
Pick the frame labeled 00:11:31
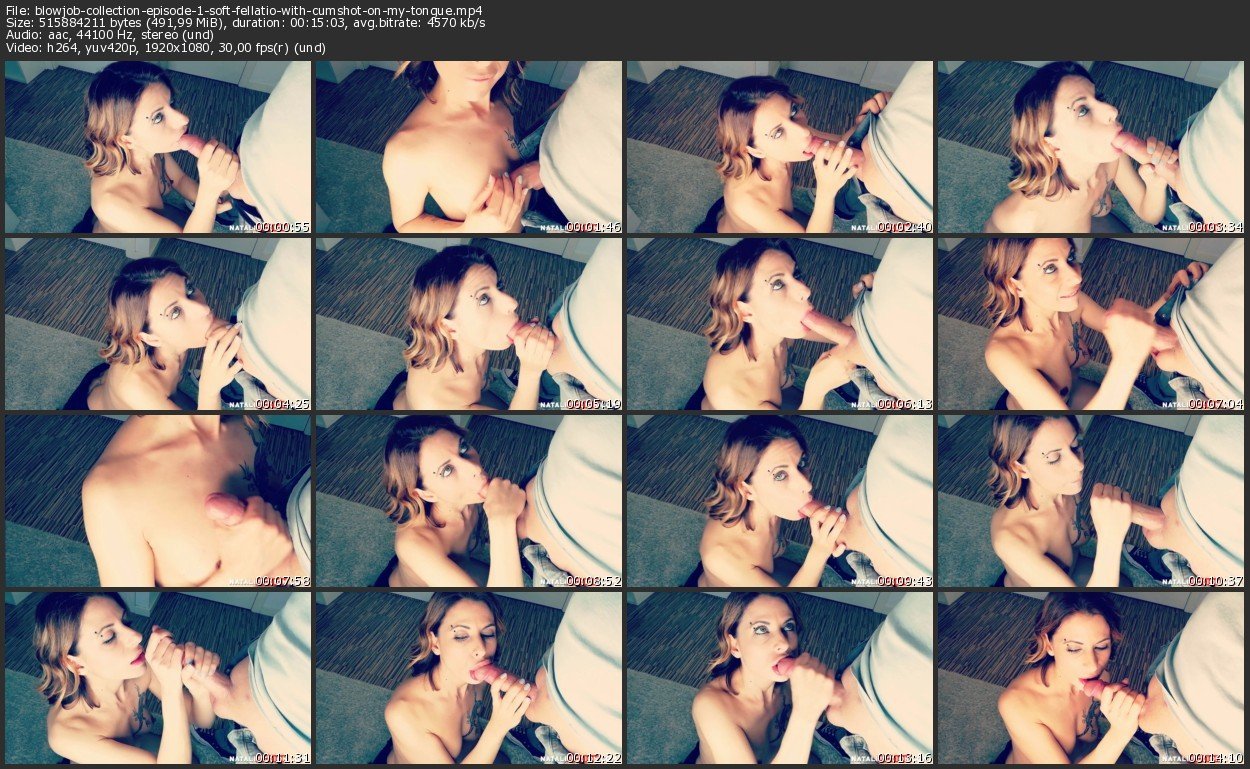[158, 678]
